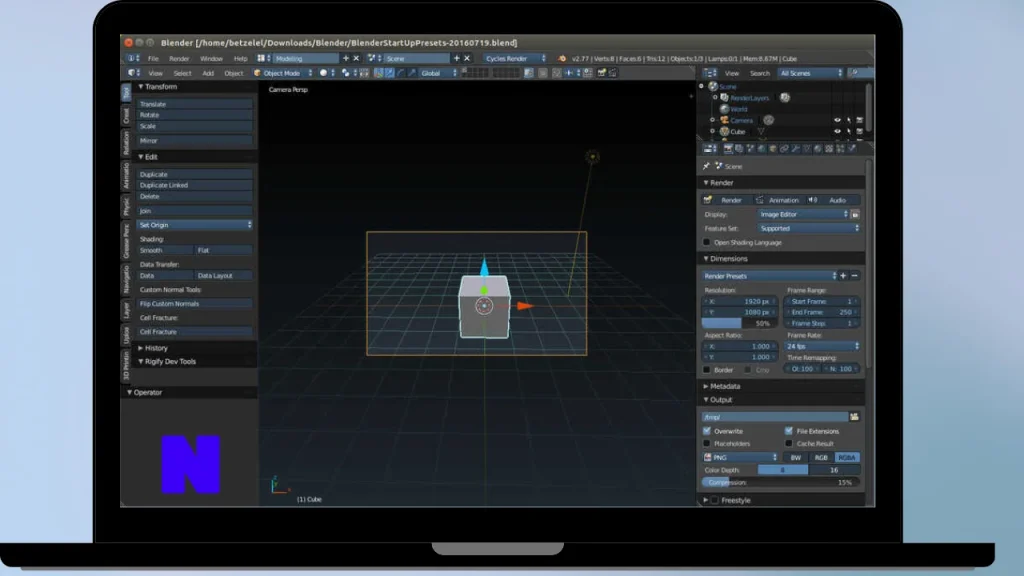Open the Global orientation dropdown
The height and width of the screenshot is (576, 1024).
pyautogui.click(x=438, y=73)
